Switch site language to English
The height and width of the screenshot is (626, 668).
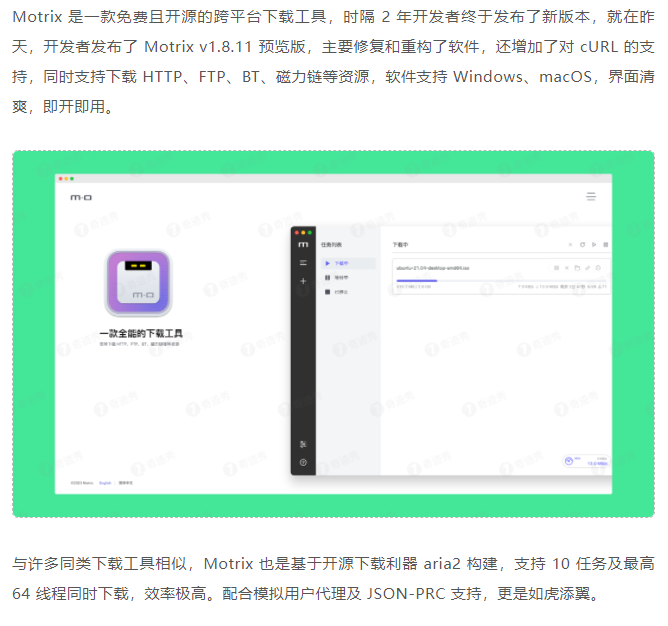[x=105, y=483]
